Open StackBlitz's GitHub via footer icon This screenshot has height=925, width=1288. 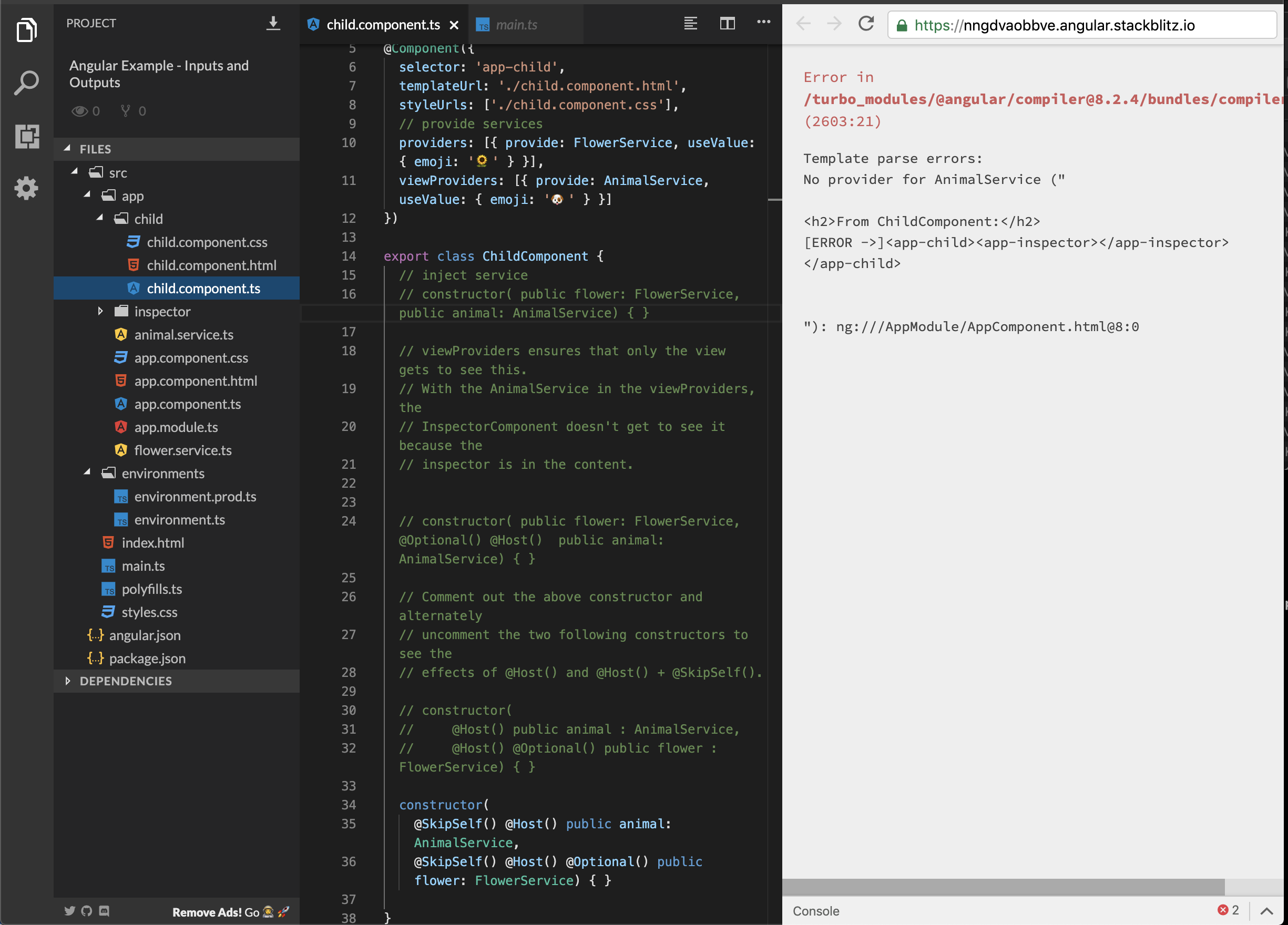[x=86, y=911]
